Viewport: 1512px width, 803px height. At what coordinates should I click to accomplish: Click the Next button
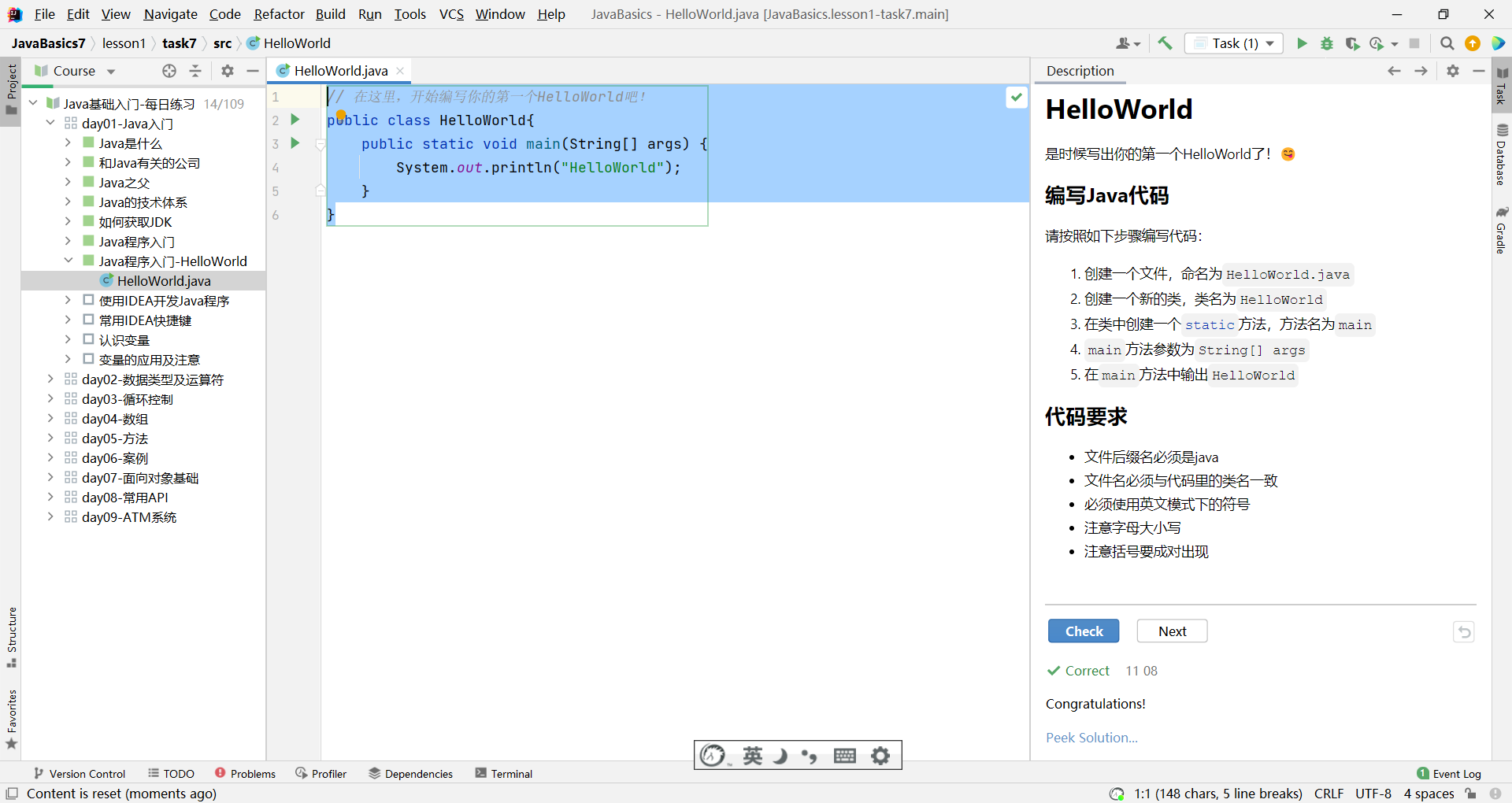(x=1172, y=631)
